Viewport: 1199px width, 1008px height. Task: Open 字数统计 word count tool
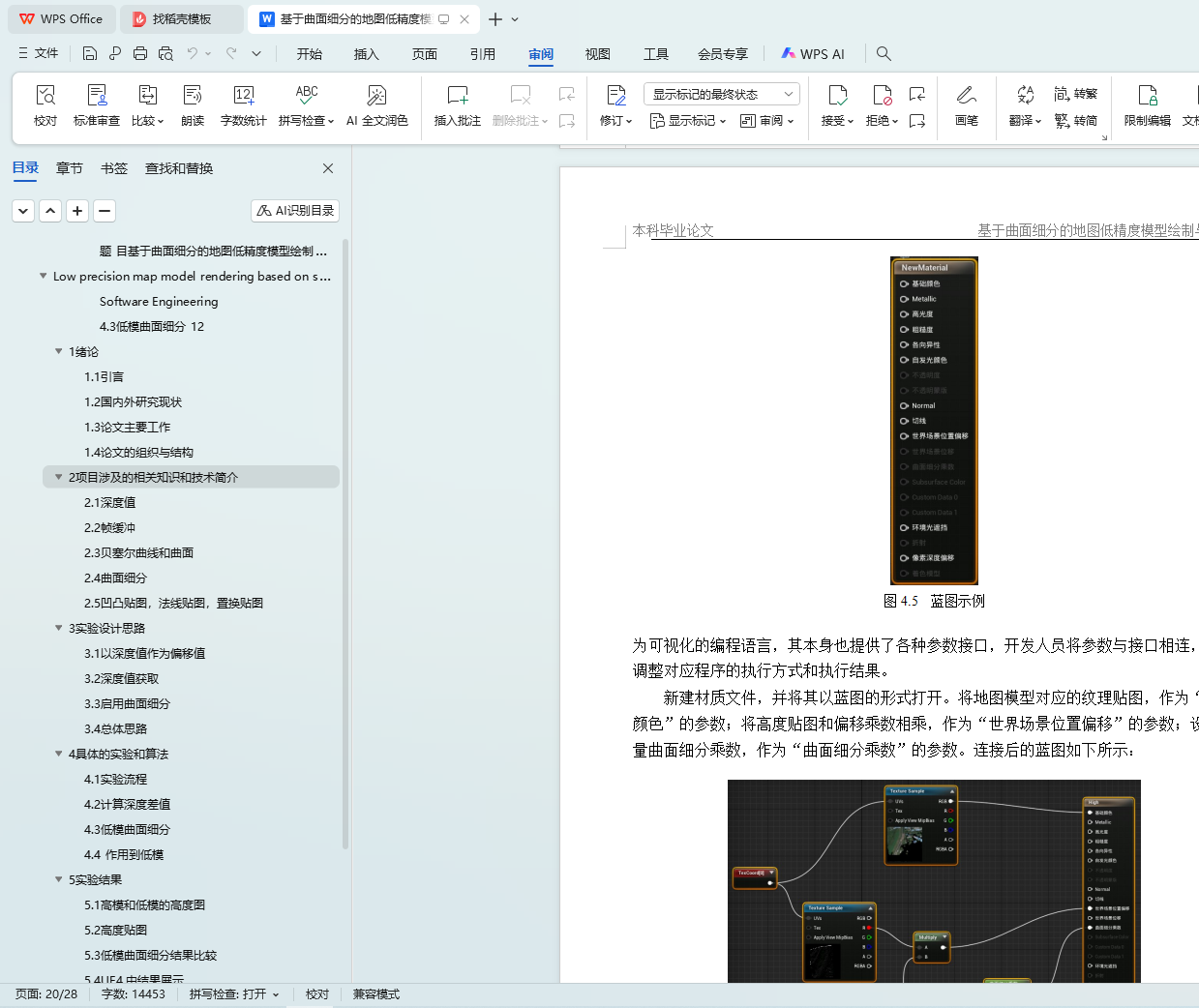[x=244, y=104]
